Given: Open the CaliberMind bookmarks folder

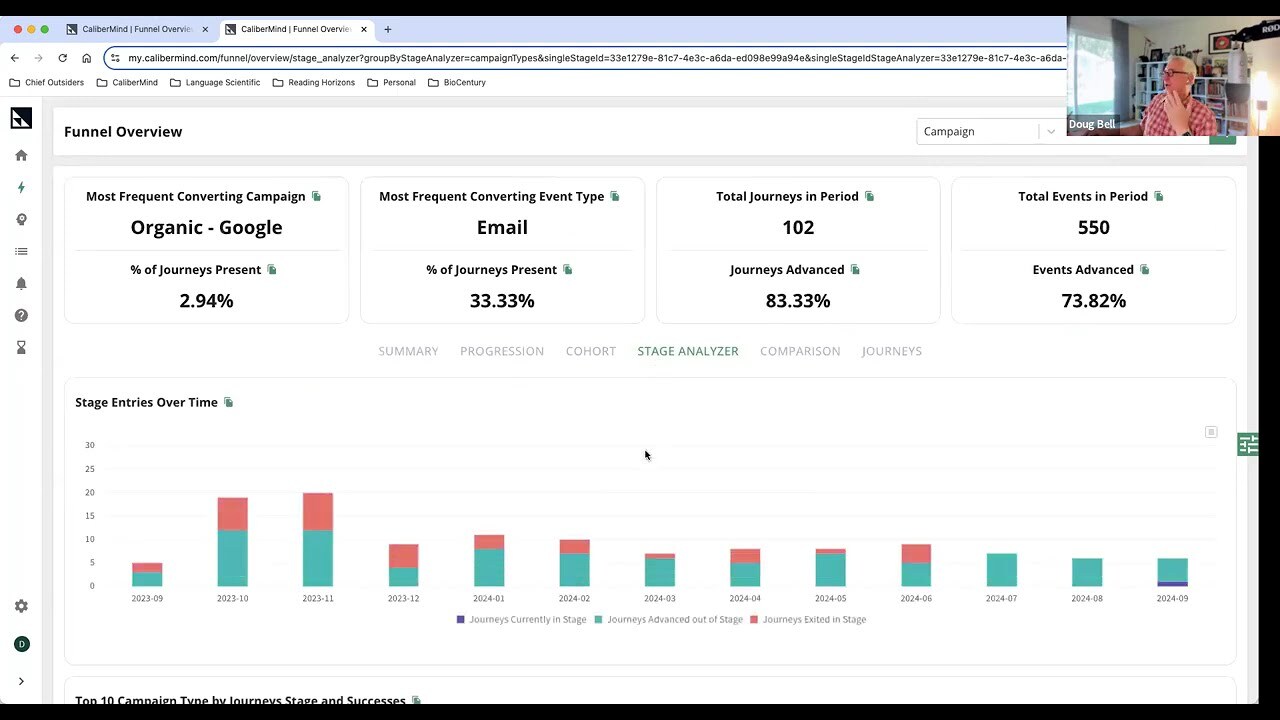Looking at the screenshot, I should [128, 82].
